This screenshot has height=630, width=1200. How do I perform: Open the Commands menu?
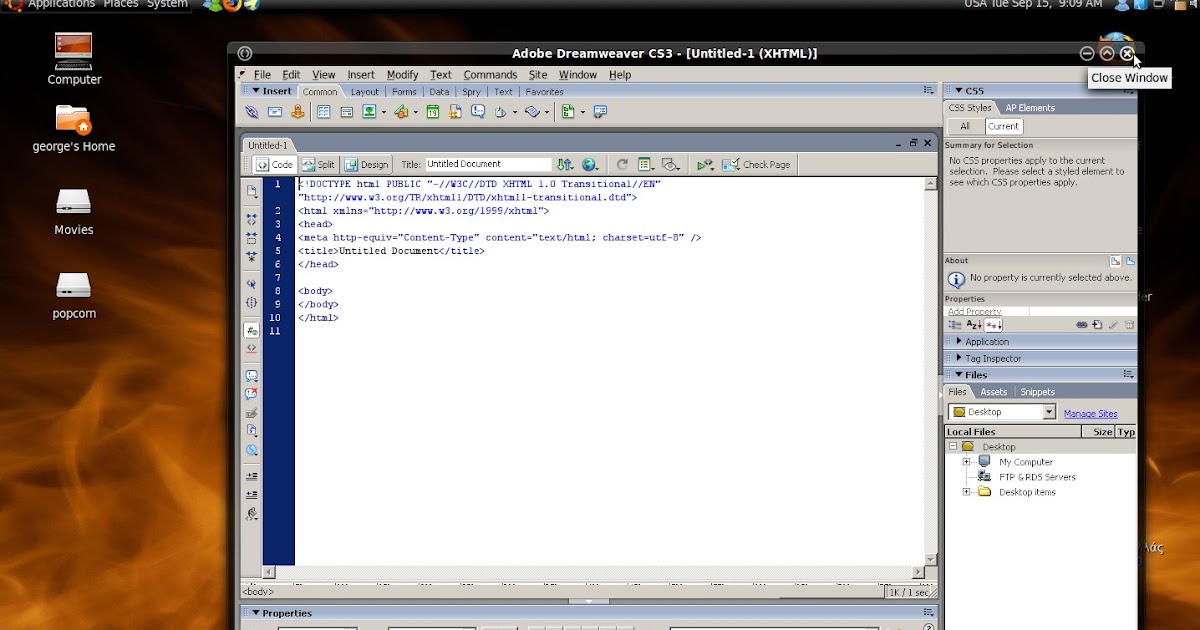490,75
